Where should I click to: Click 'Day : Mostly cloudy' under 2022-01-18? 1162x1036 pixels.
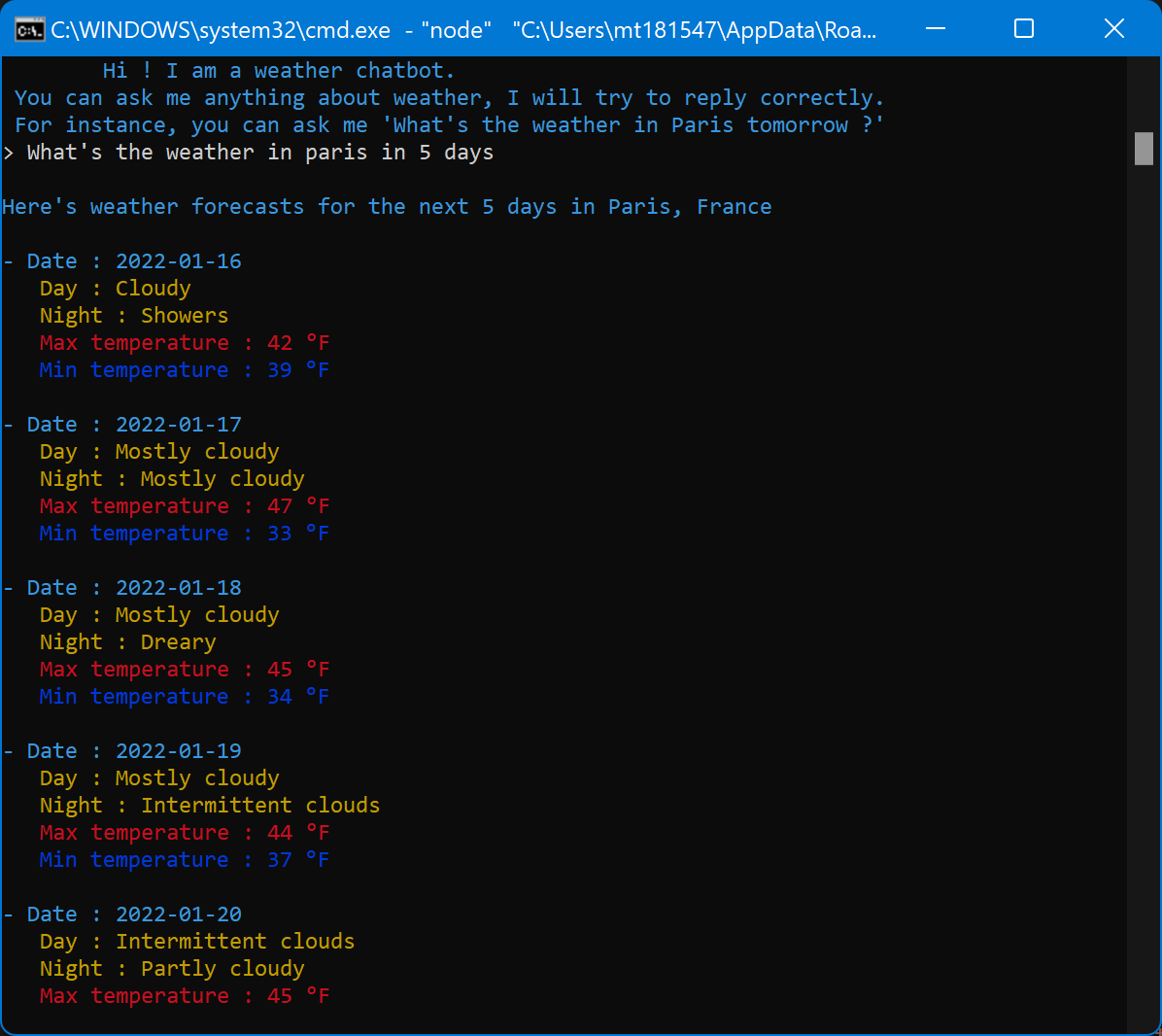[x=159, y=615]
